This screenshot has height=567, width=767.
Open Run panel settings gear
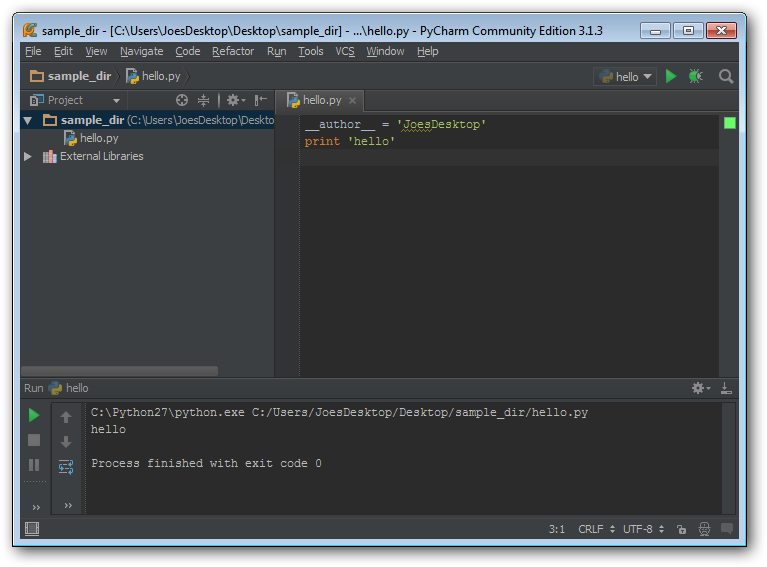point(701,388)
